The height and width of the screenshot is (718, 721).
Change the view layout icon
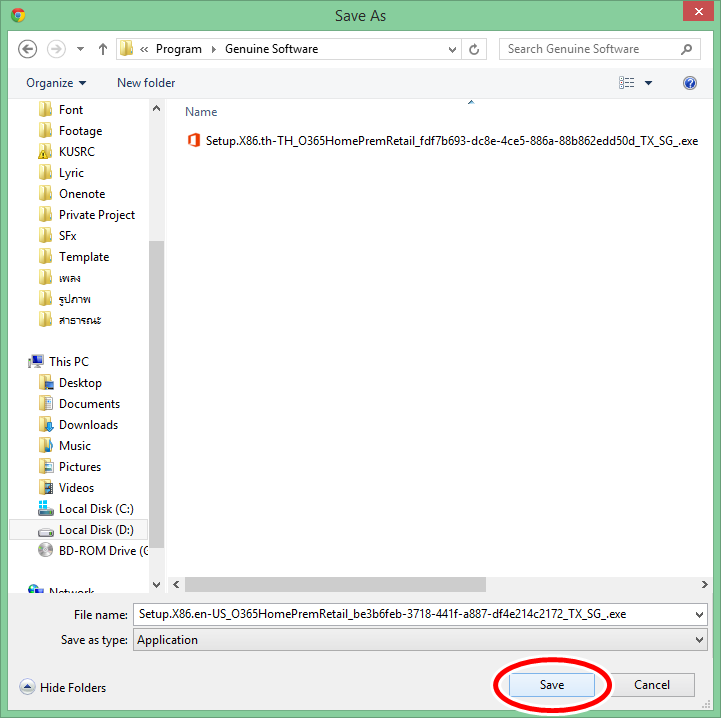626,83
